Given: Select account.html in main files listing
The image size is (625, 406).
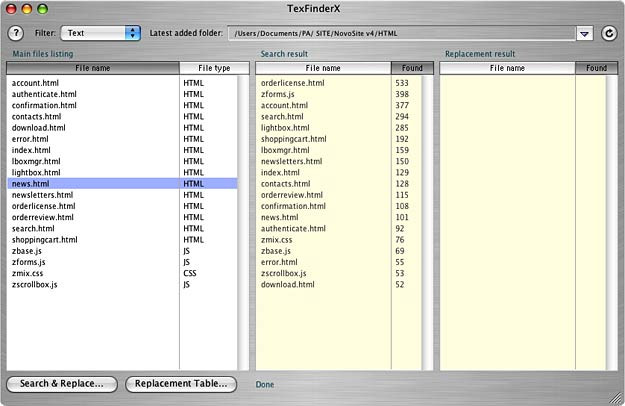Looking at the screenshot, I should click(35, 83).
